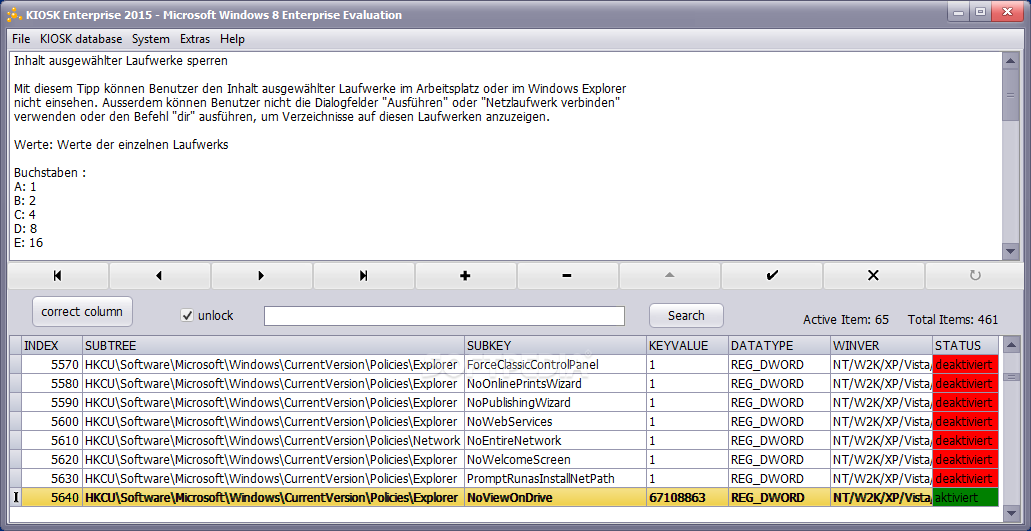
Task: Click the SUBKEY column header
Action: coord(555,345)
